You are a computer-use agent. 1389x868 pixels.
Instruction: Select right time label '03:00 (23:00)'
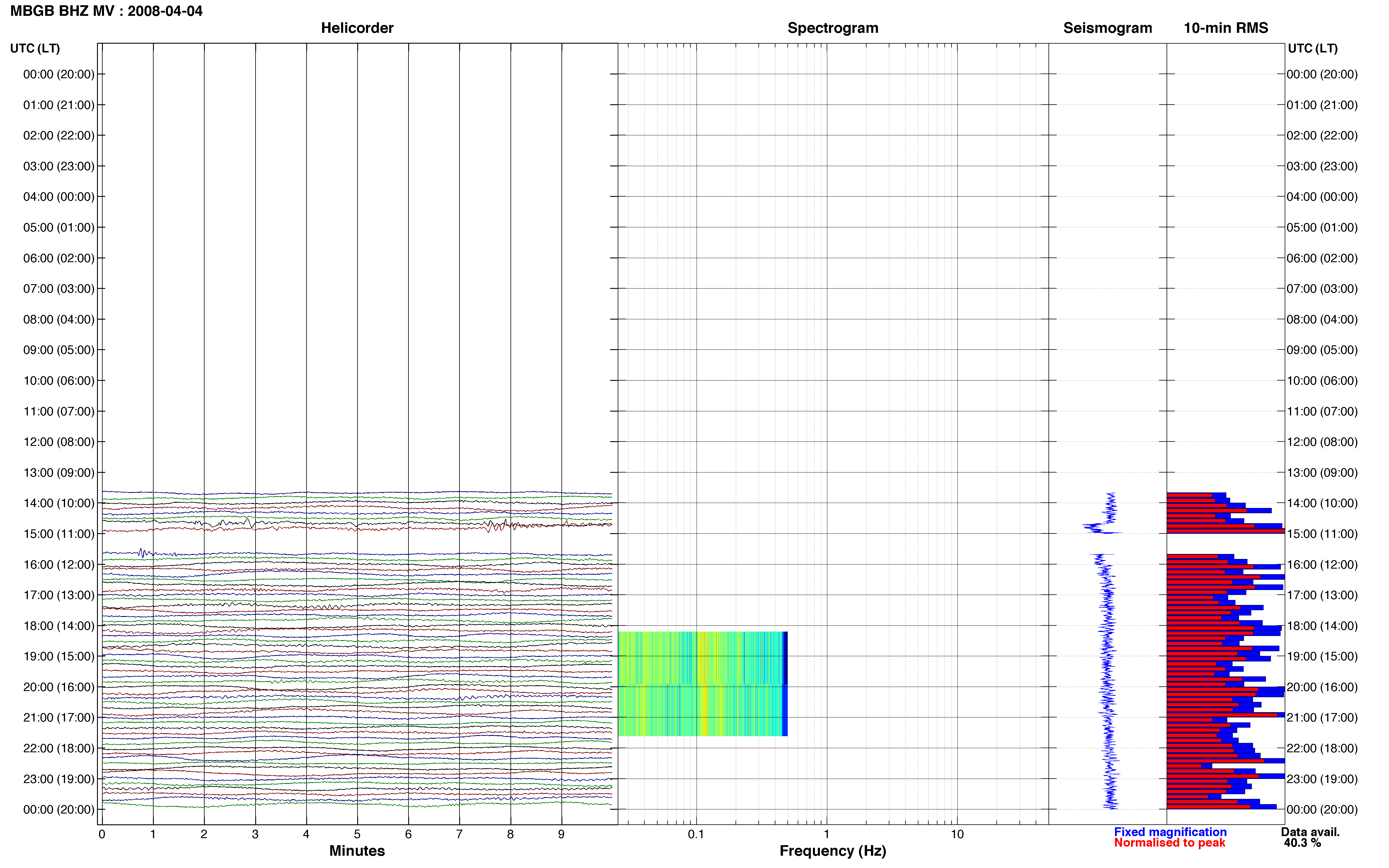(1322, 166)
